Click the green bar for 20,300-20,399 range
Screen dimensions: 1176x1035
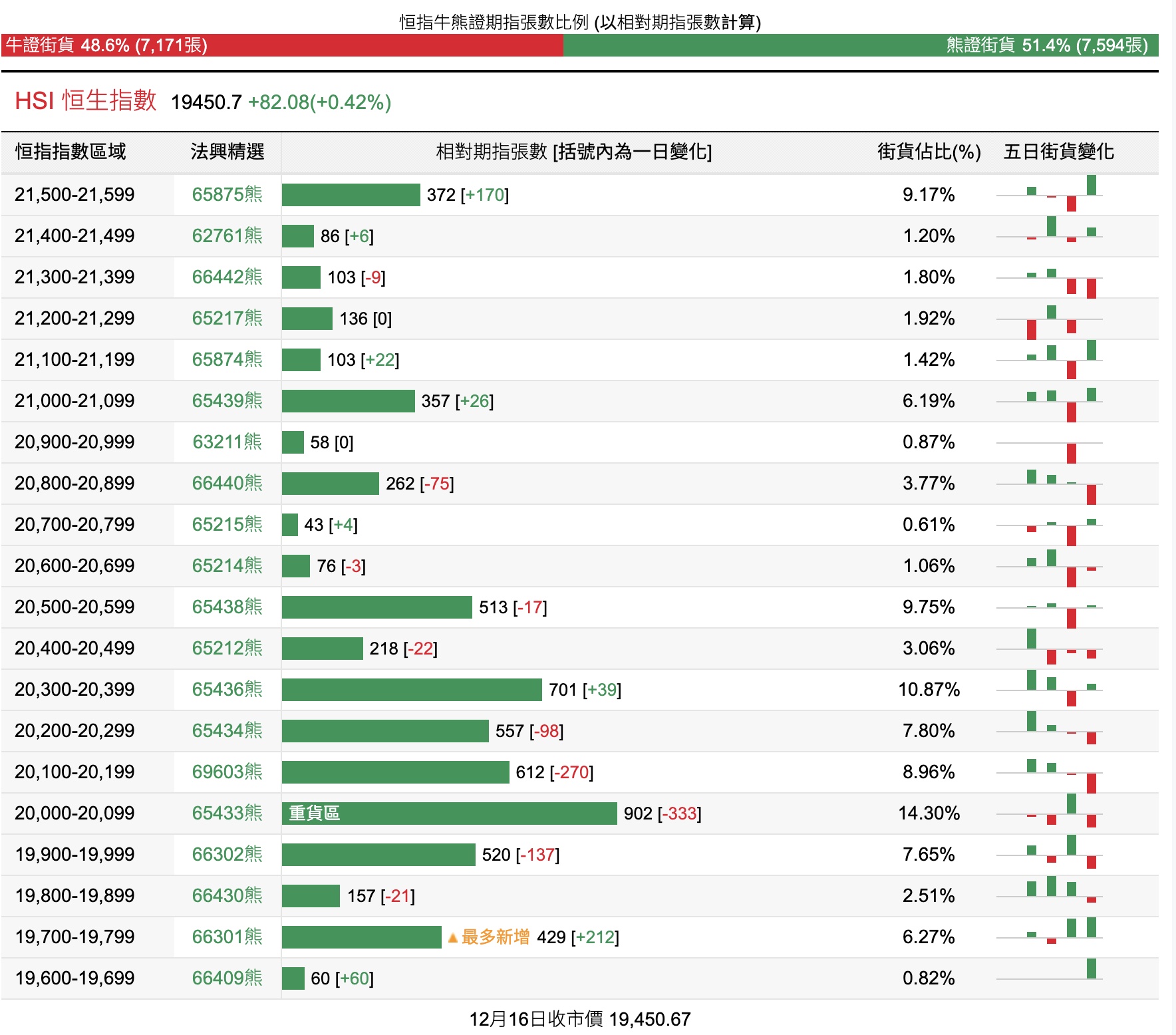pos(412,689)
